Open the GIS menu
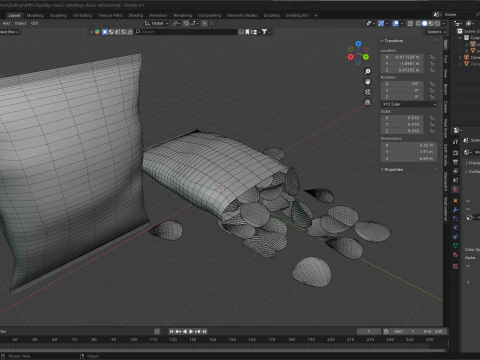The image size is (480, 360). pos(34,23)
